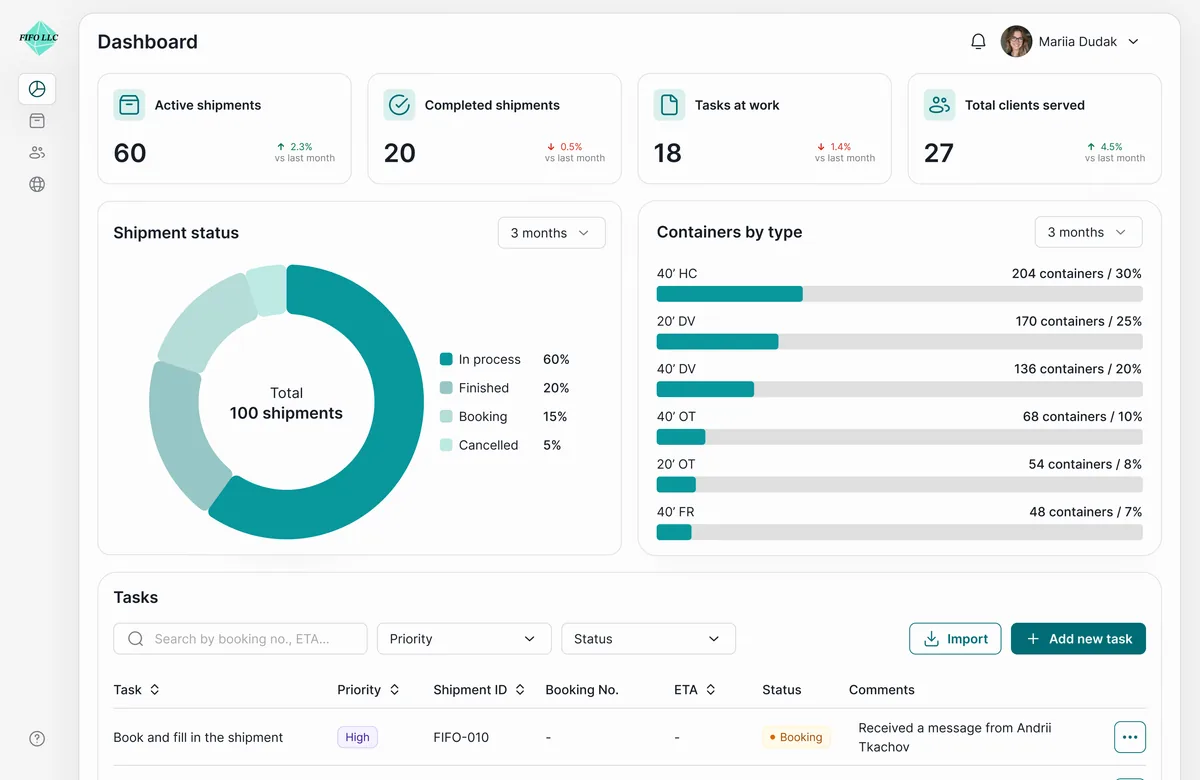Viewport: 1200px width, 780px height.
Task: Sort by Task column arrows
Action: click(154, 690)
